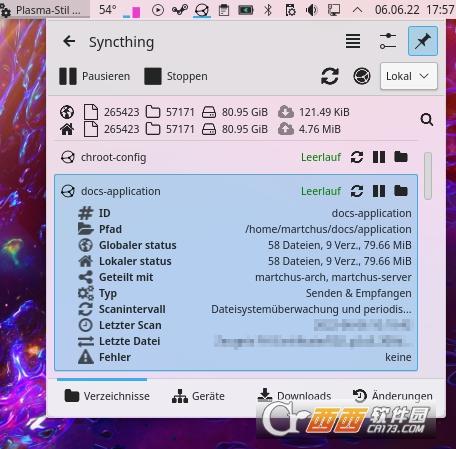Image resolution: width=456 pixels, height=449 pixels.
Task: Switch to the Downloads tab
Action: [294, 396]
